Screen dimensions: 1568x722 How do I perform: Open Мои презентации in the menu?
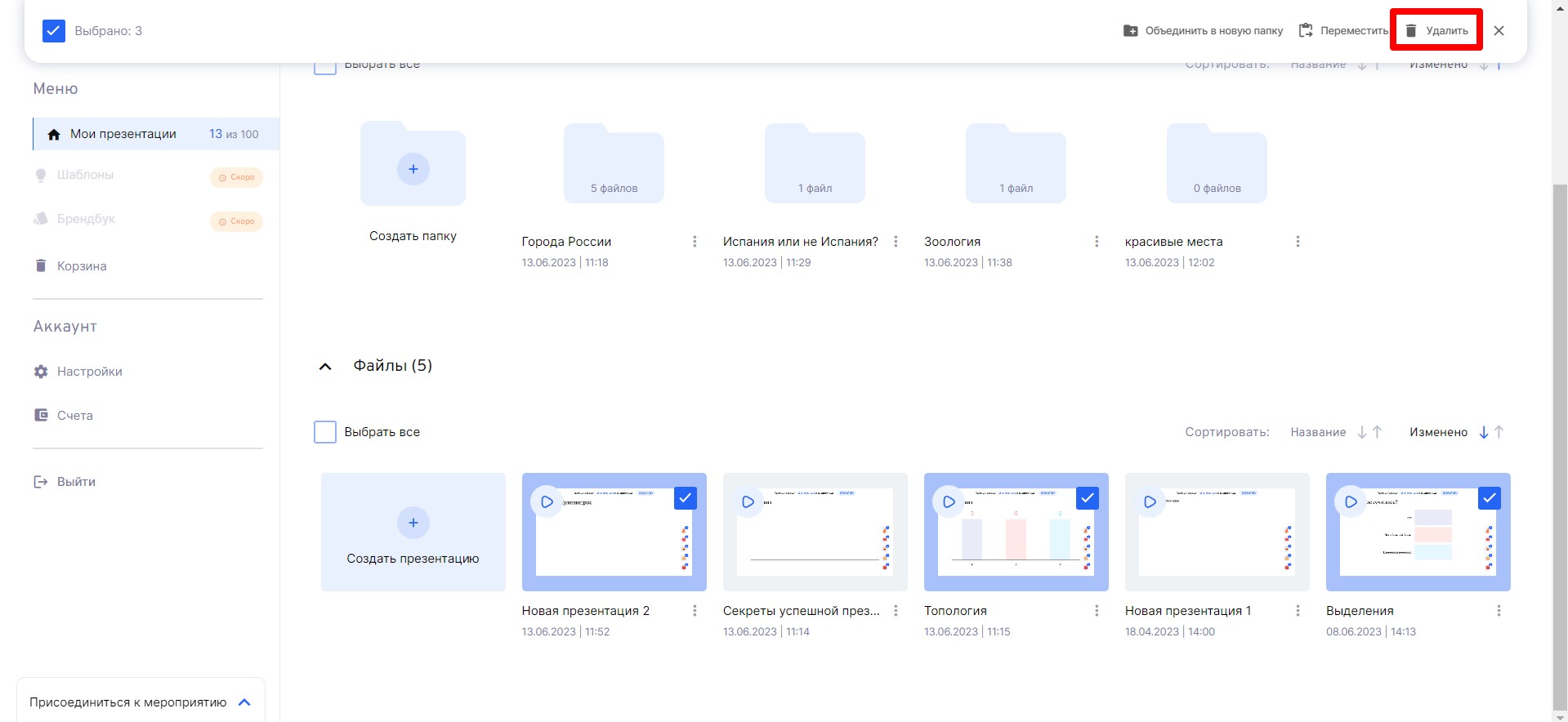[x=156, y=134]
